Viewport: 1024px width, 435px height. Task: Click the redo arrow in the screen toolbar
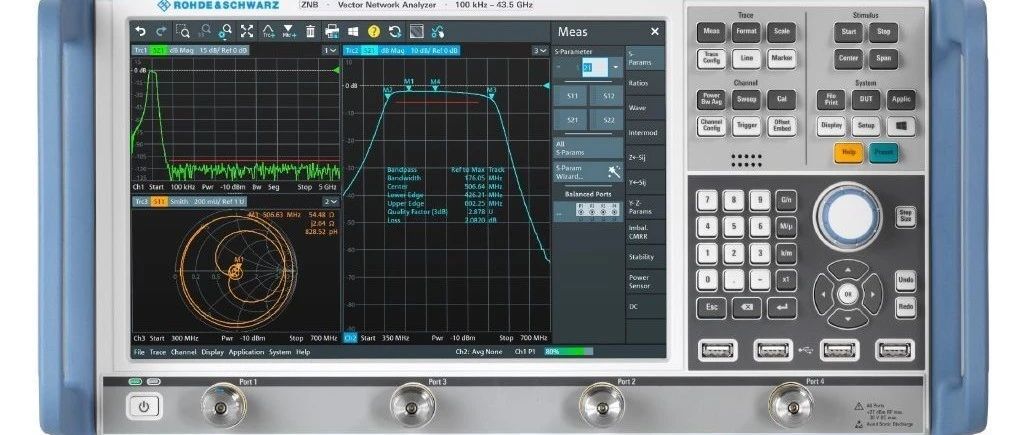click(161, 31)
